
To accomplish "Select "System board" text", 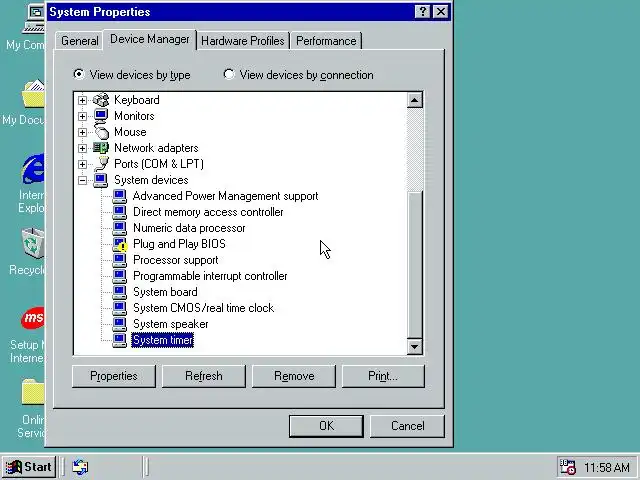I will (165, 292).
